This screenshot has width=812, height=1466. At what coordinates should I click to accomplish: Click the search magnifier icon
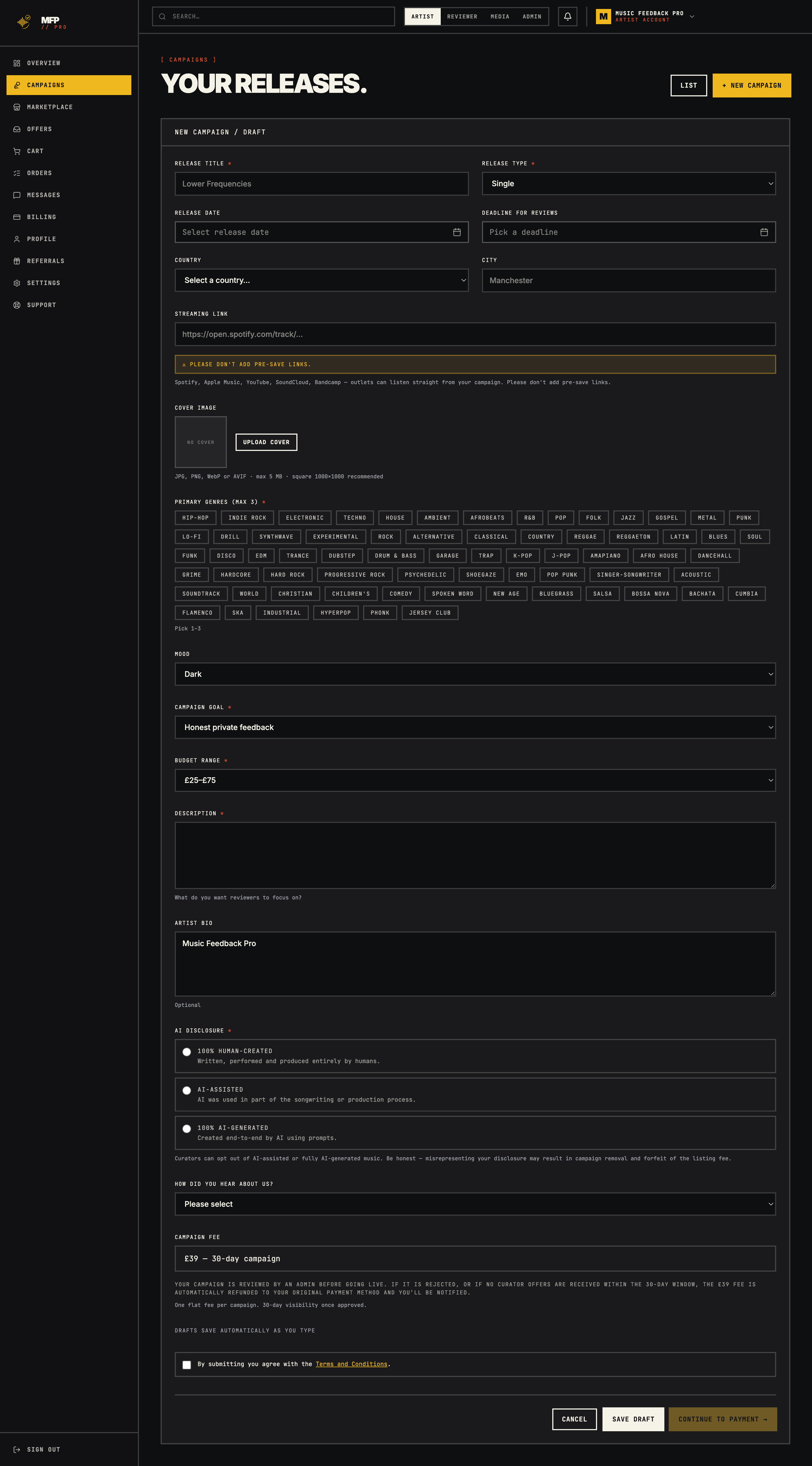[x=162, y=17]
